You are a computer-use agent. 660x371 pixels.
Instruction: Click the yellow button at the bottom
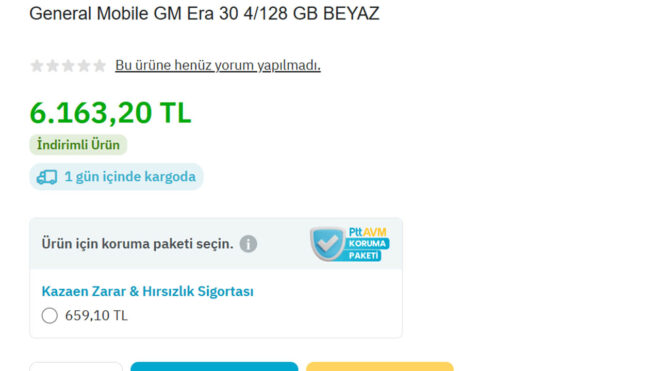380,366
